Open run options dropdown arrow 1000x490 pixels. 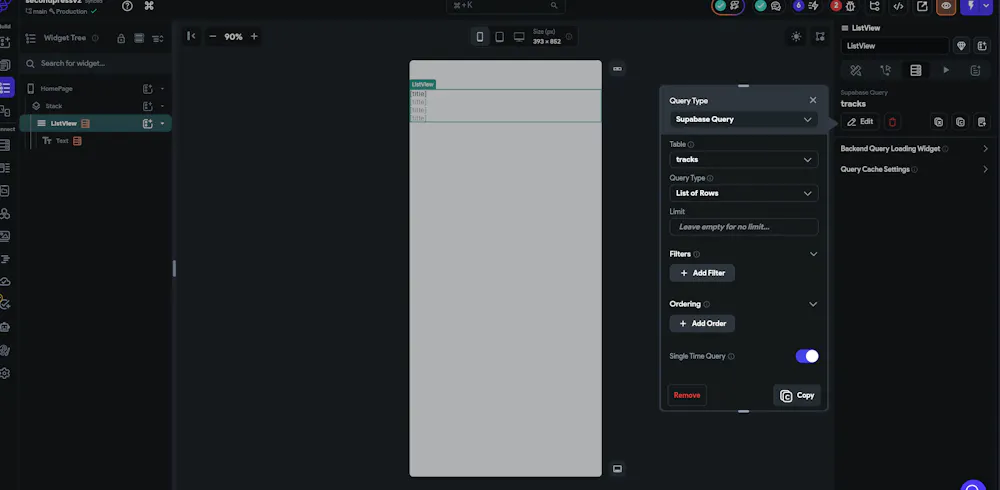pos(987,6)
